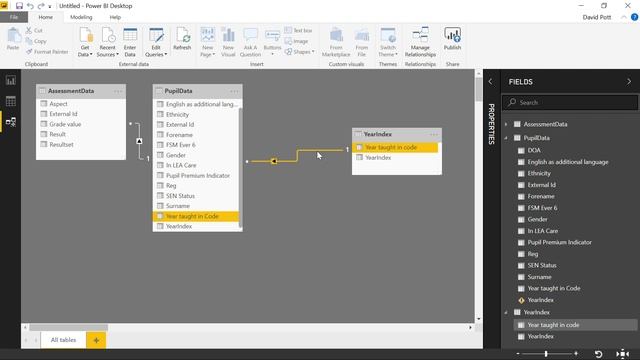Insert an Image from ribbon
Viewport: 640px width, 360px height.
[x=297, y=41]
